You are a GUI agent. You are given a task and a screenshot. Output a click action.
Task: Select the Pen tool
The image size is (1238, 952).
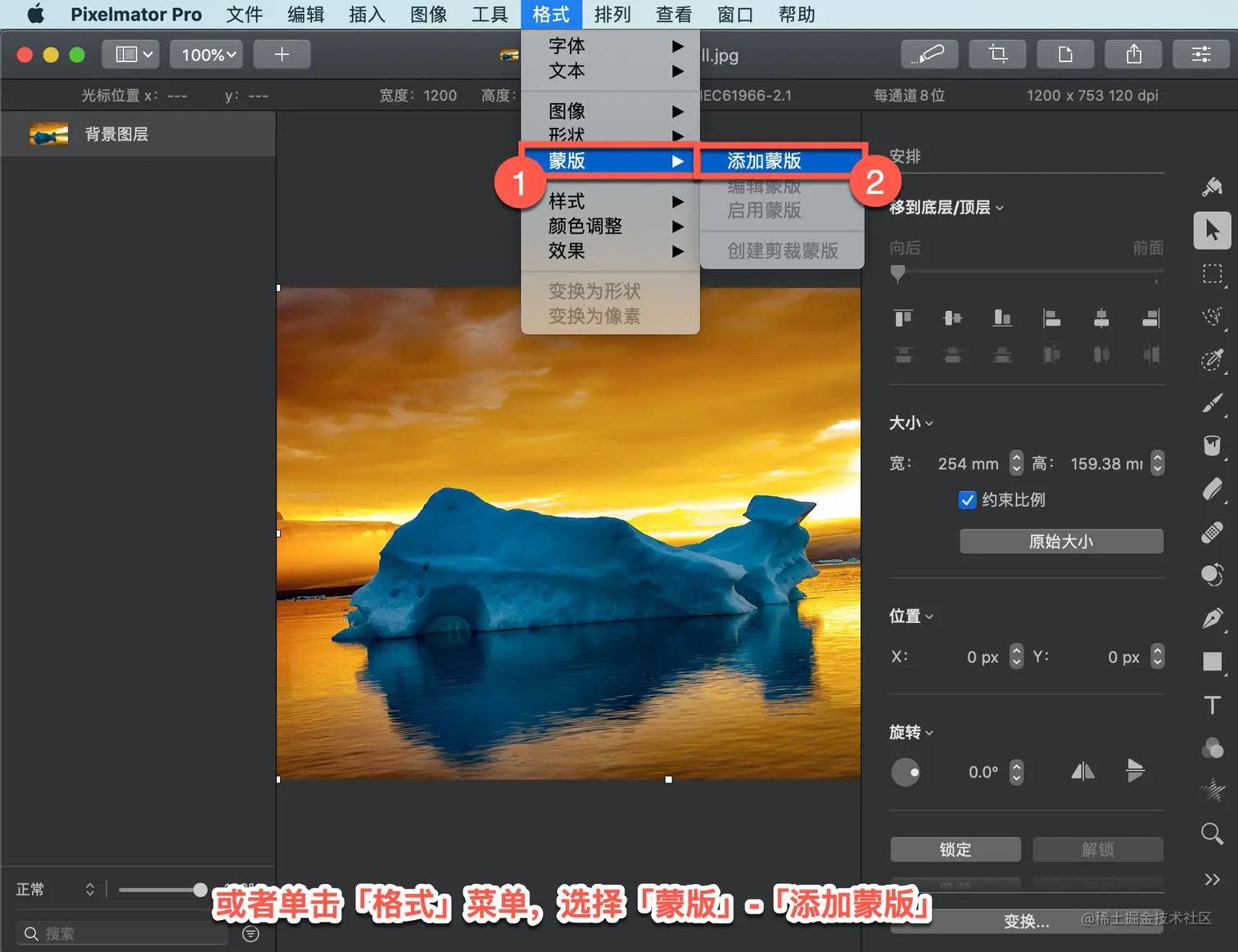click(1212, 618)
